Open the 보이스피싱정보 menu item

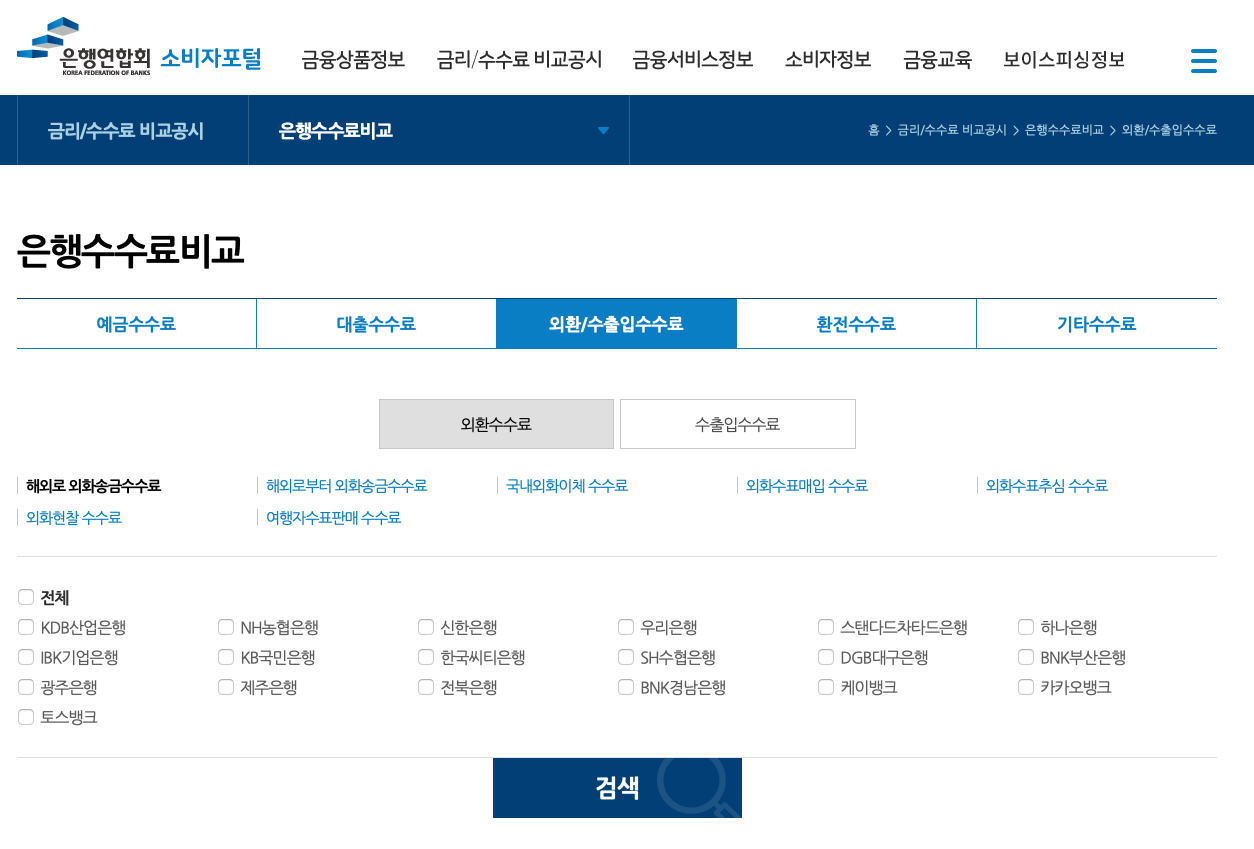[1064, 60]
